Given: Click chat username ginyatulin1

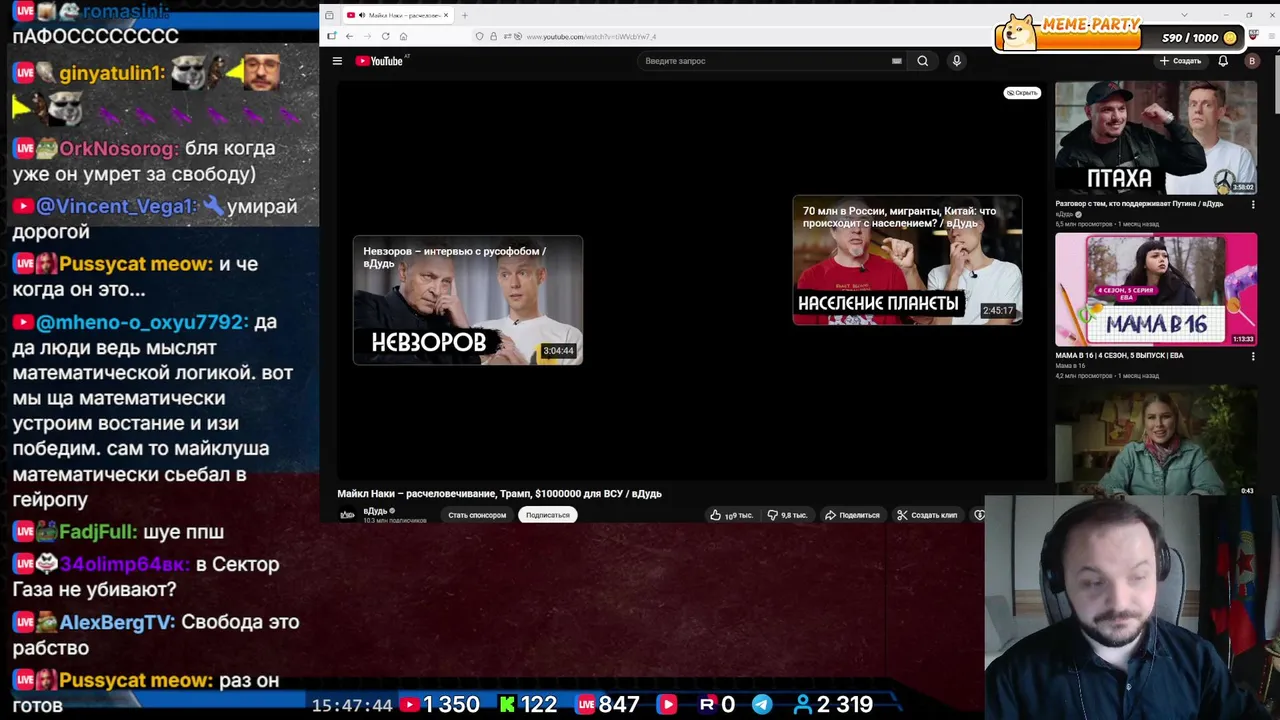Looking at the screenshot, I should click(112, 73).
